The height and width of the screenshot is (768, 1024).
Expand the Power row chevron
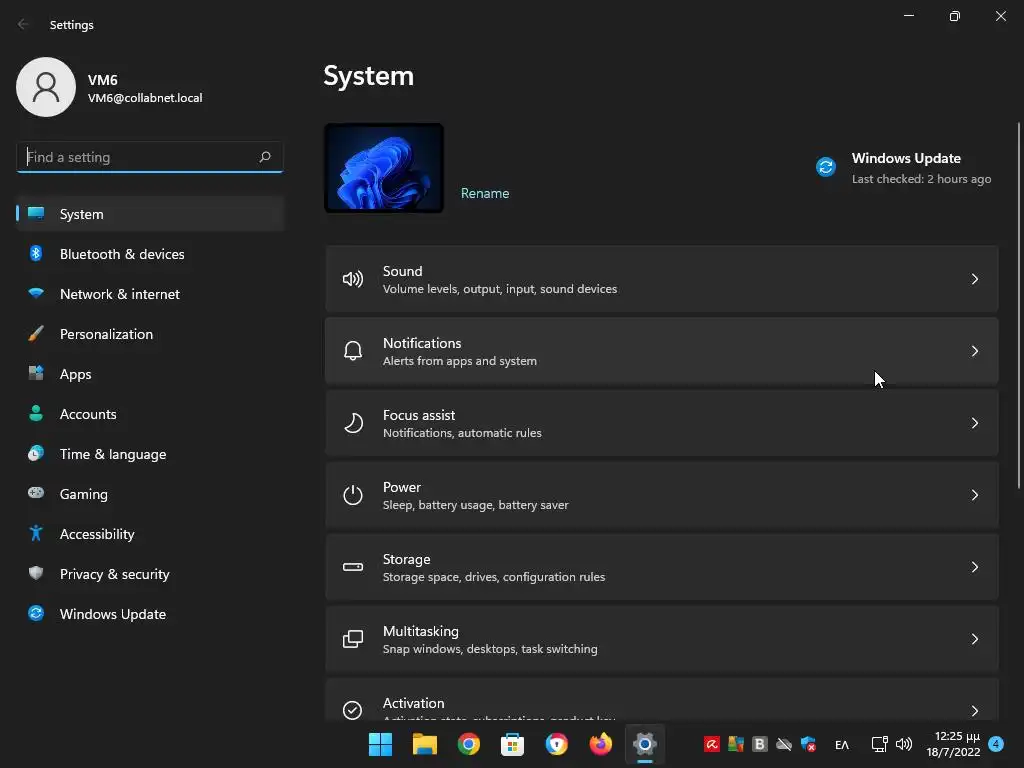coord(974,495)
